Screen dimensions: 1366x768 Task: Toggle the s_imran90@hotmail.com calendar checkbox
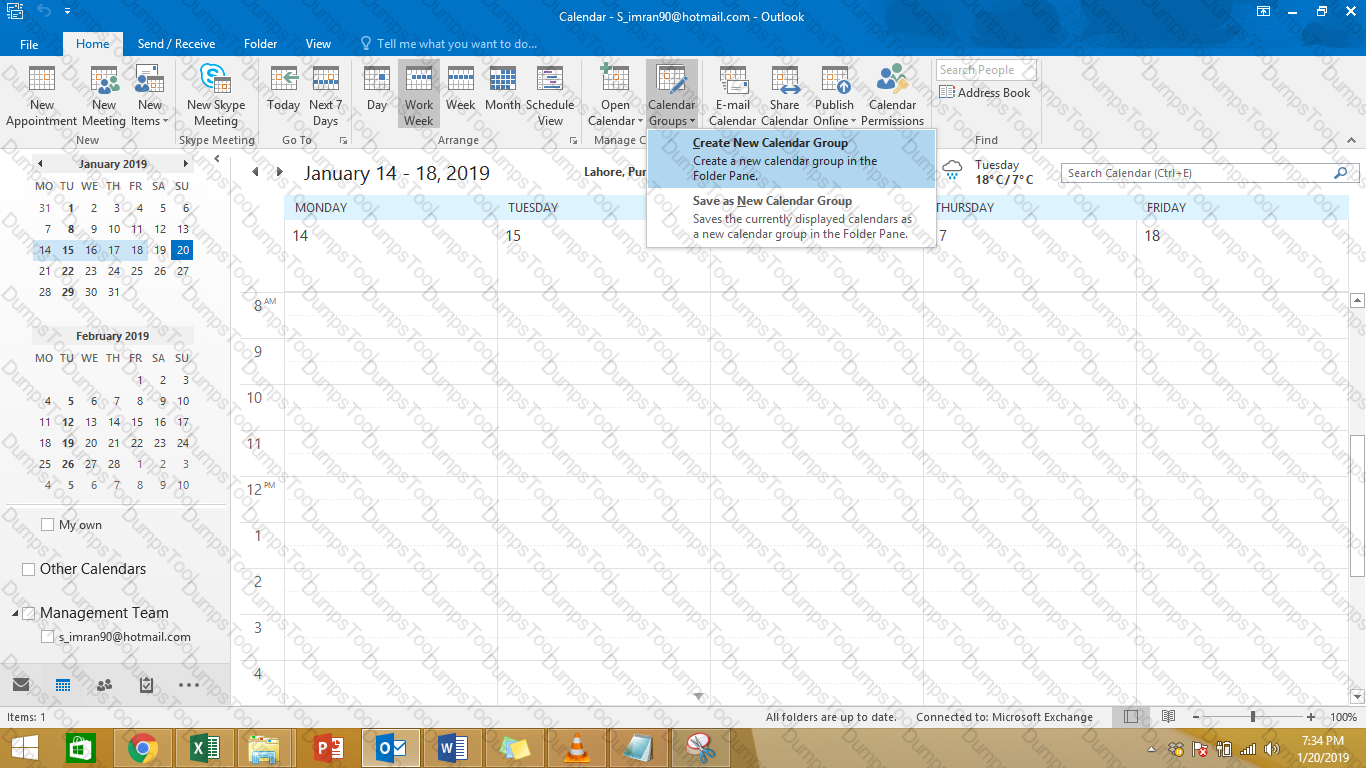(48, 637)
